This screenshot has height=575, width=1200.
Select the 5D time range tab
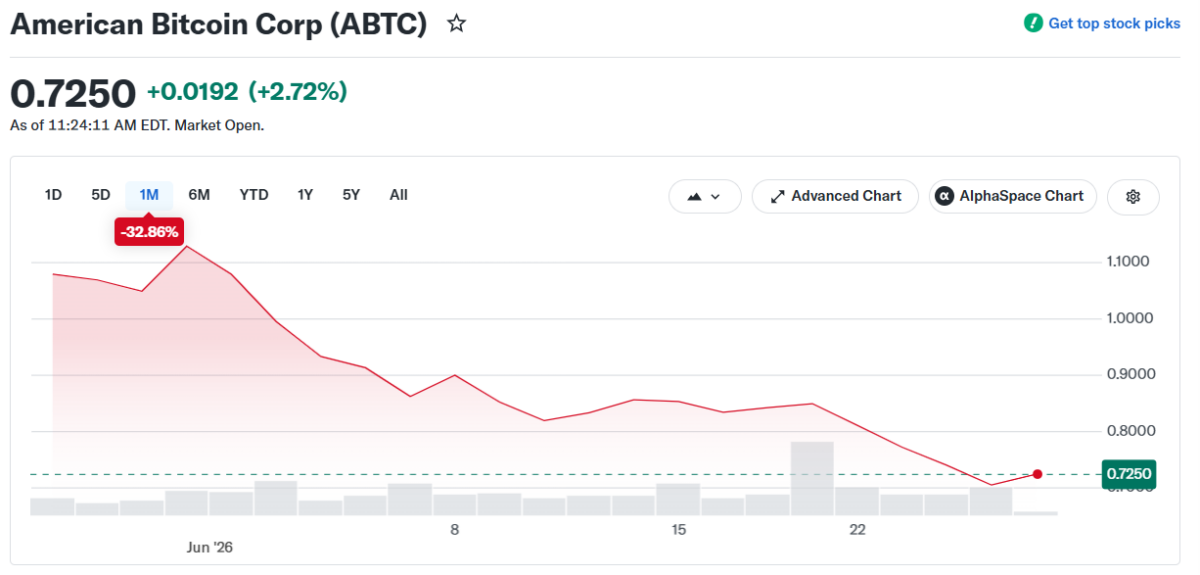click(101, 195)
